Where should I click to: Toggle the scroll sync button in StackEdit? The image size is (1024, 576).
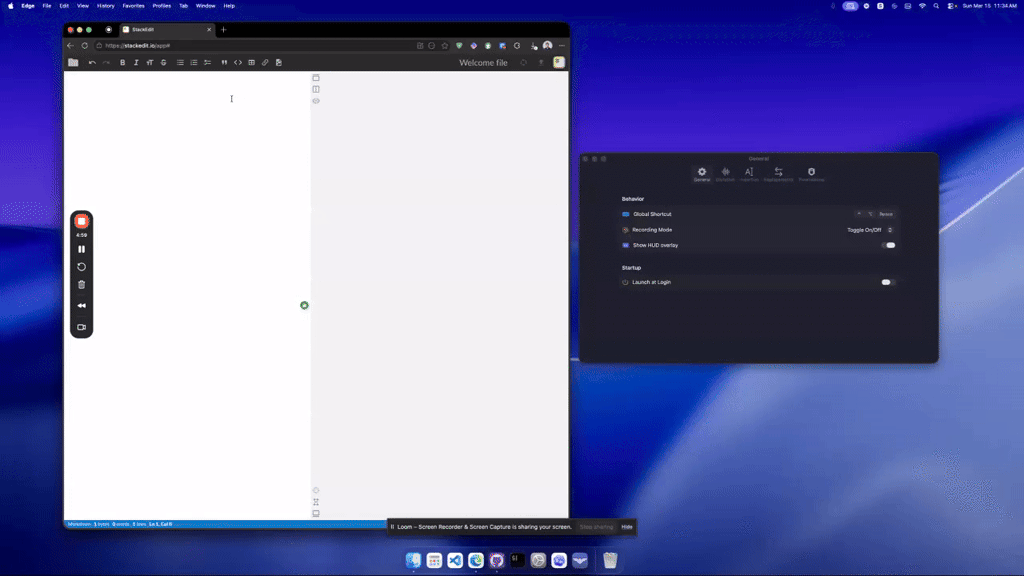pyautogui.click(x=316, y=502)
